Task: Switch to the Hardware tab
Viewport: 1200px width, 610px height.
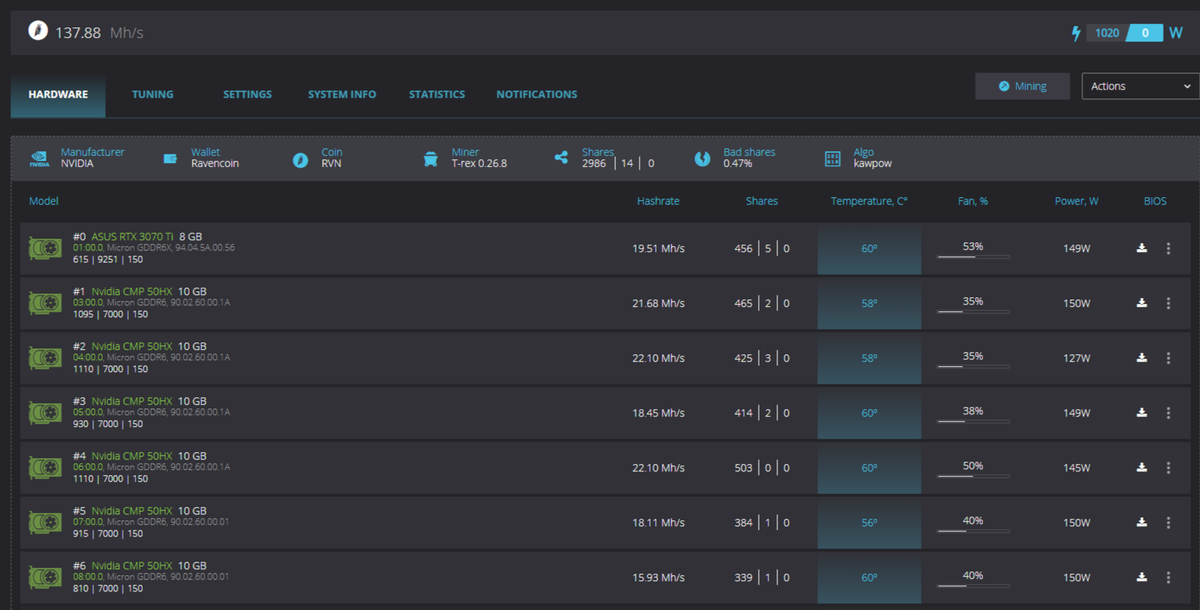Action: point(58,94)
